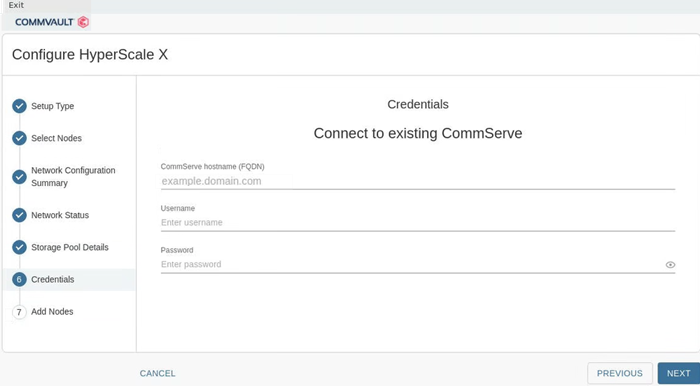The height and width of the screenshot is (386, 700).
Task: Click the Select Nodes checkmark icon
Action: [19, 138]
